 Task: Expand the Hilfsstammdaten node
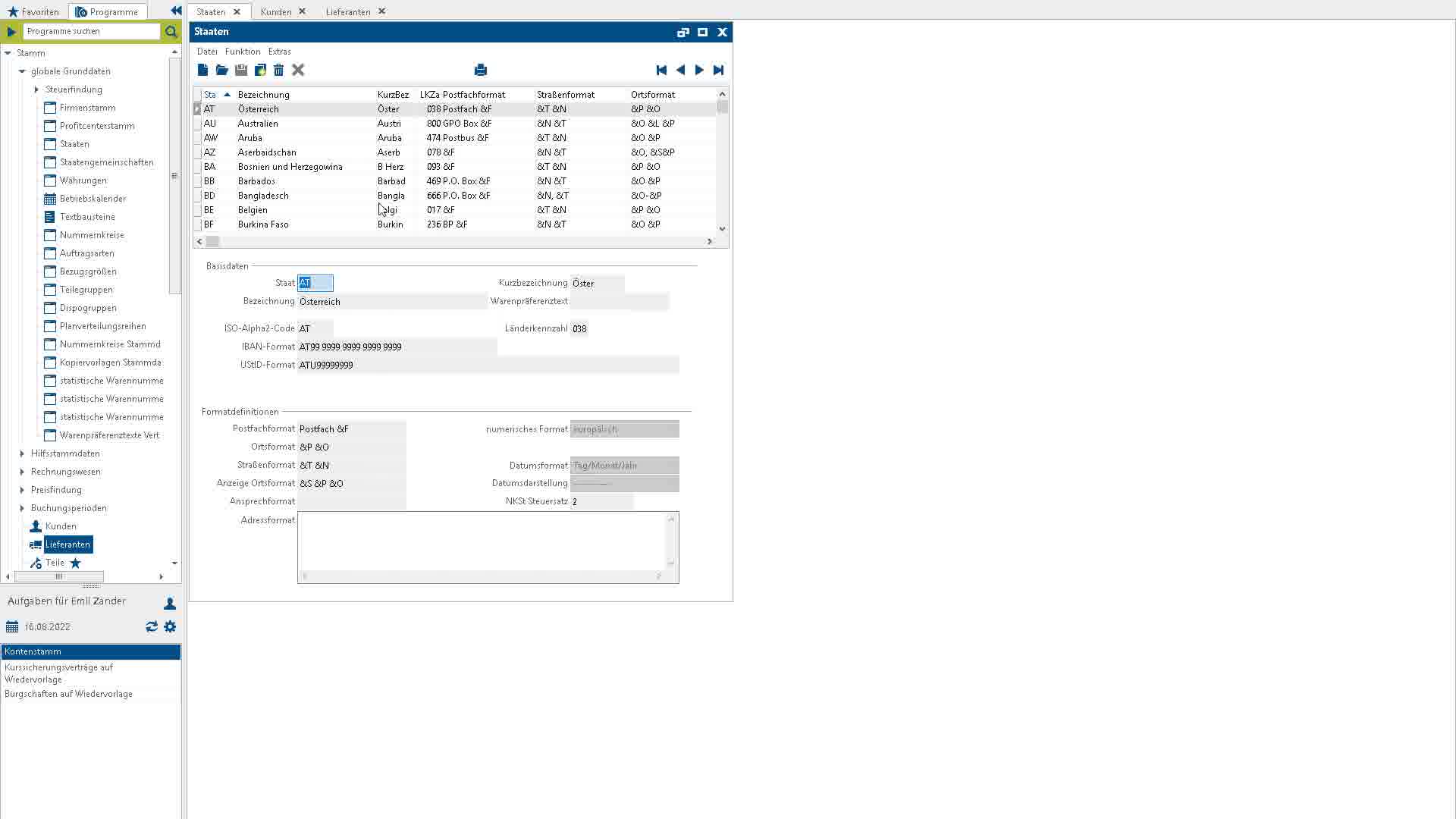click(x=22, y=453)
